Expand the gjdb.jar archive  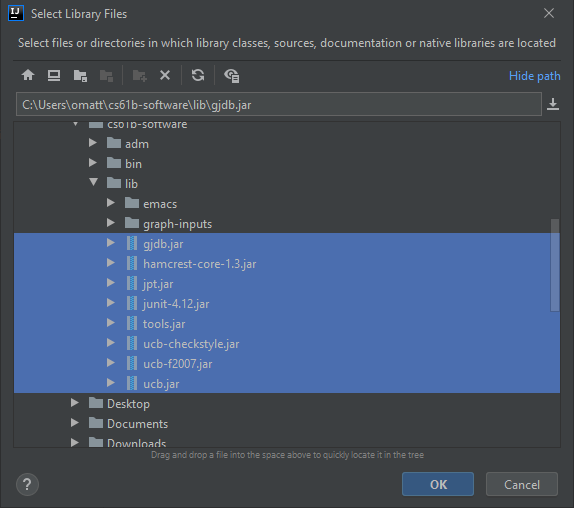pos(111,243)
